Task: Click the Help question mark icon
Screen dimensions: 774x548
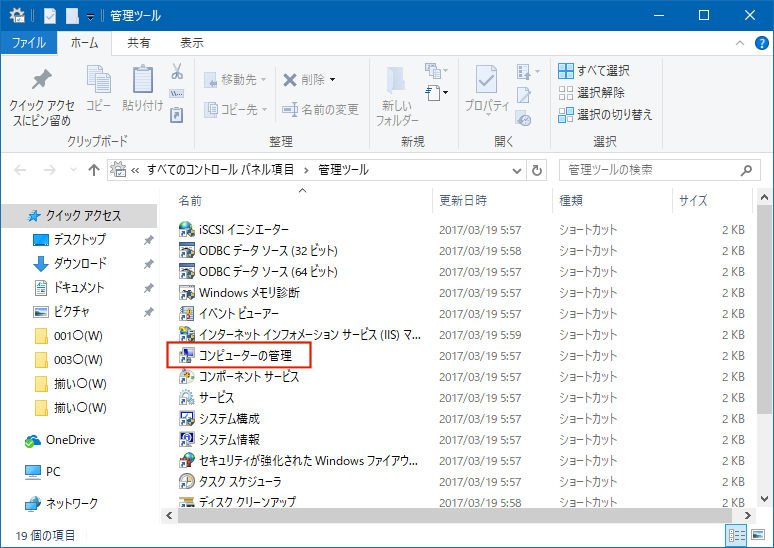Action: click(762, 43)
